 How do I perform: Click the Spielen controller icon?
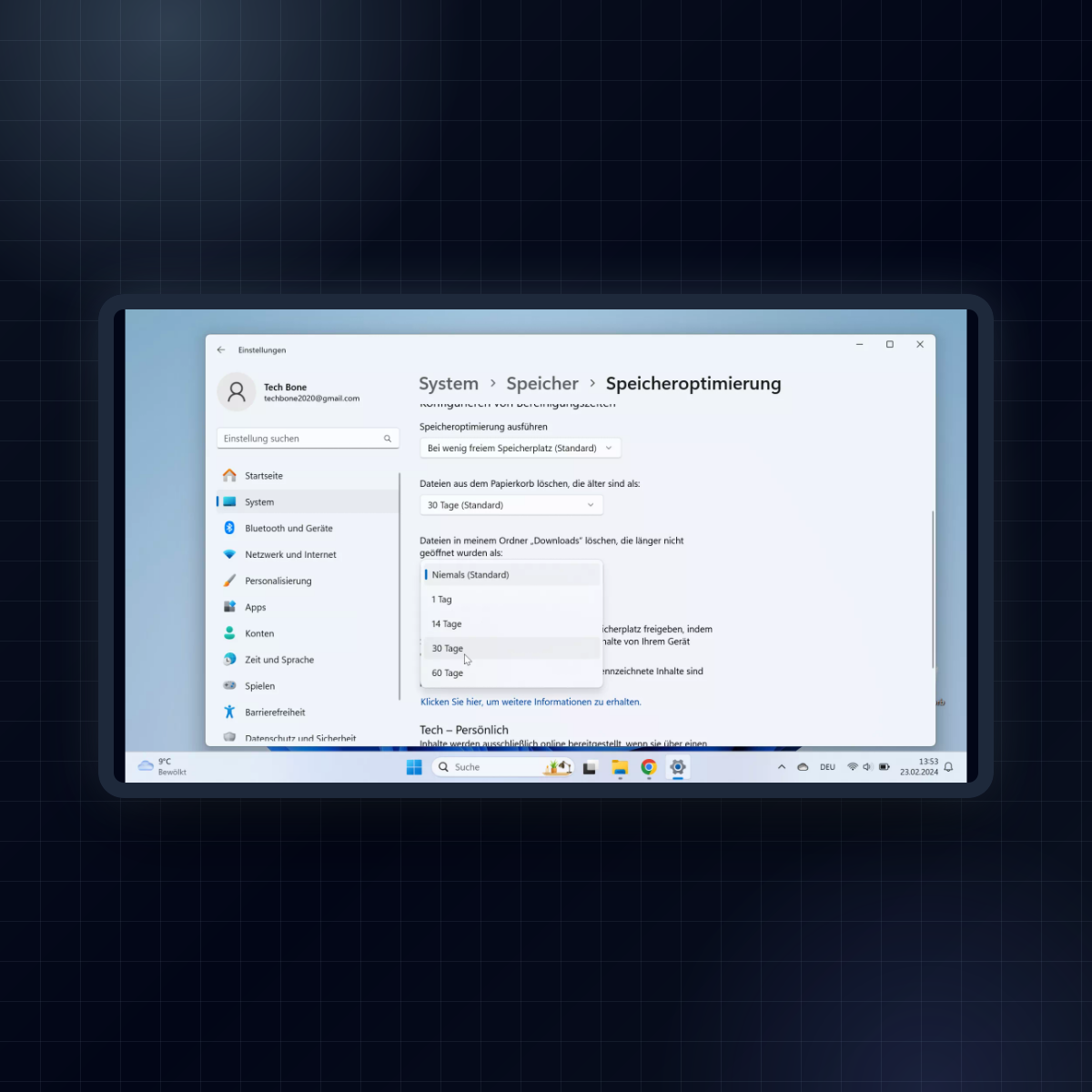tap(229, 685)
